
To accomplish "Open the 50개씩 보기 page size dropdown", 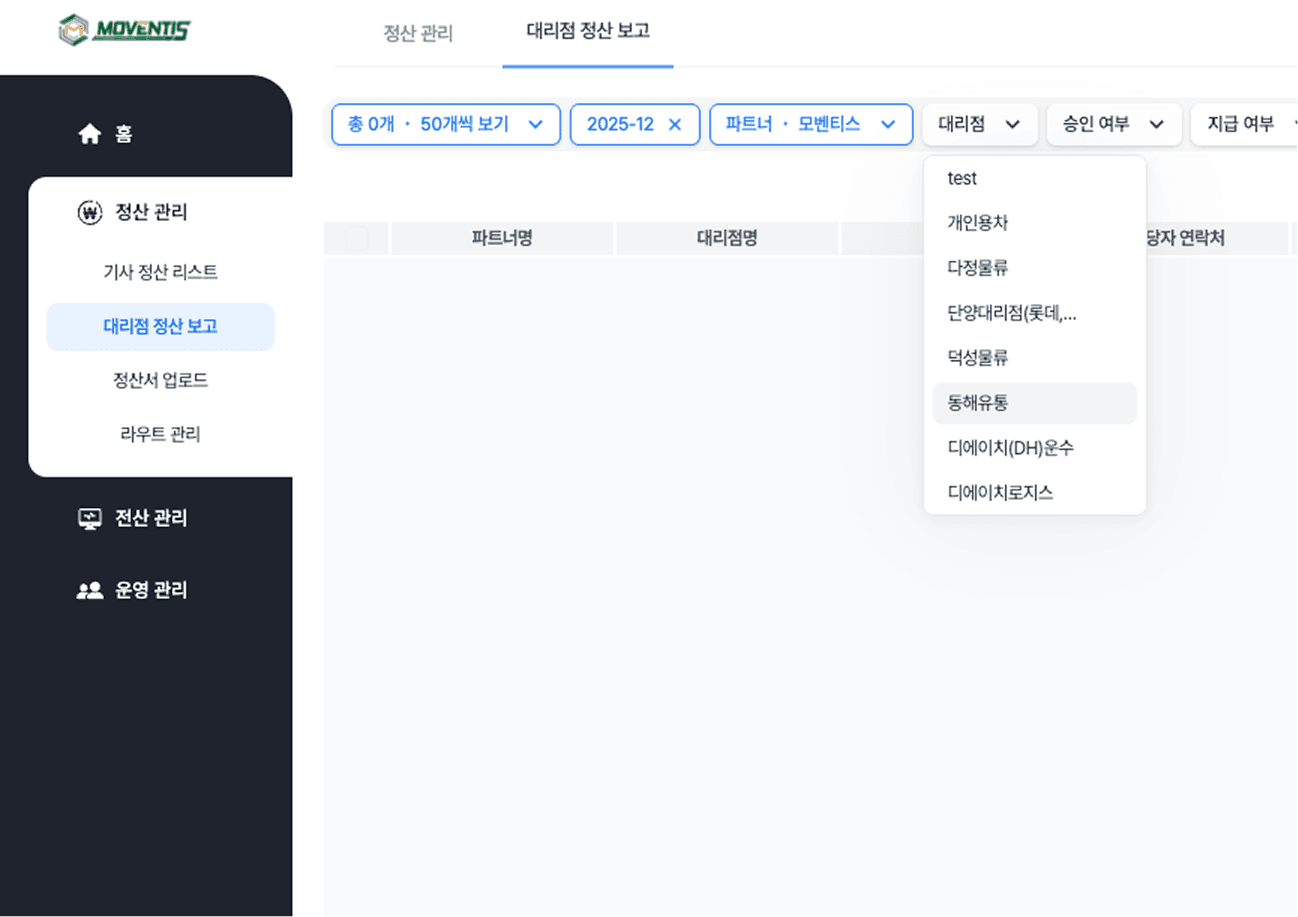I will click(445, 124).
